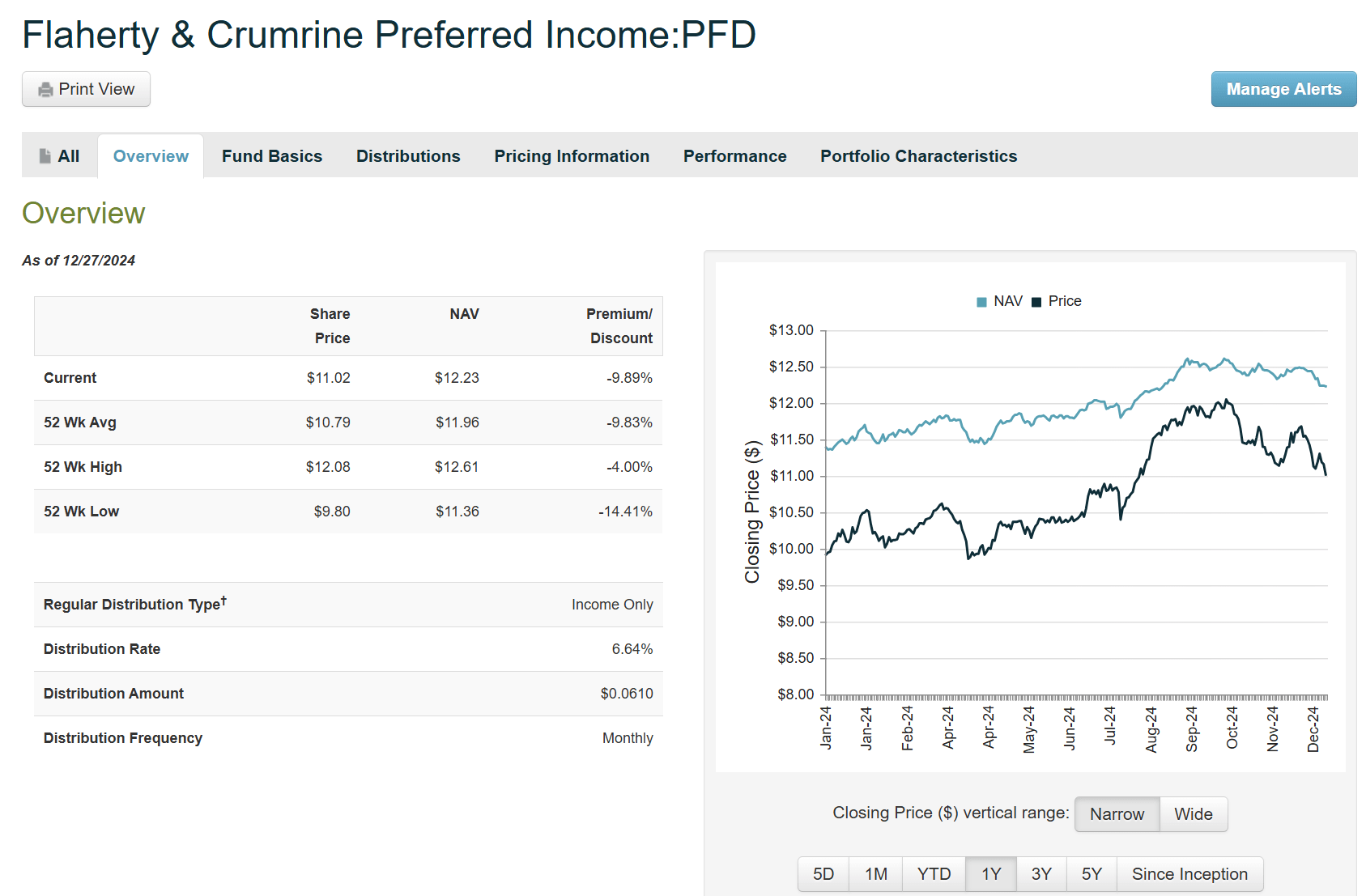1366x896 pixels.
Task: Select Wide vertical range for closing price
Action: pyautogui.click(x=1194, y=814)
